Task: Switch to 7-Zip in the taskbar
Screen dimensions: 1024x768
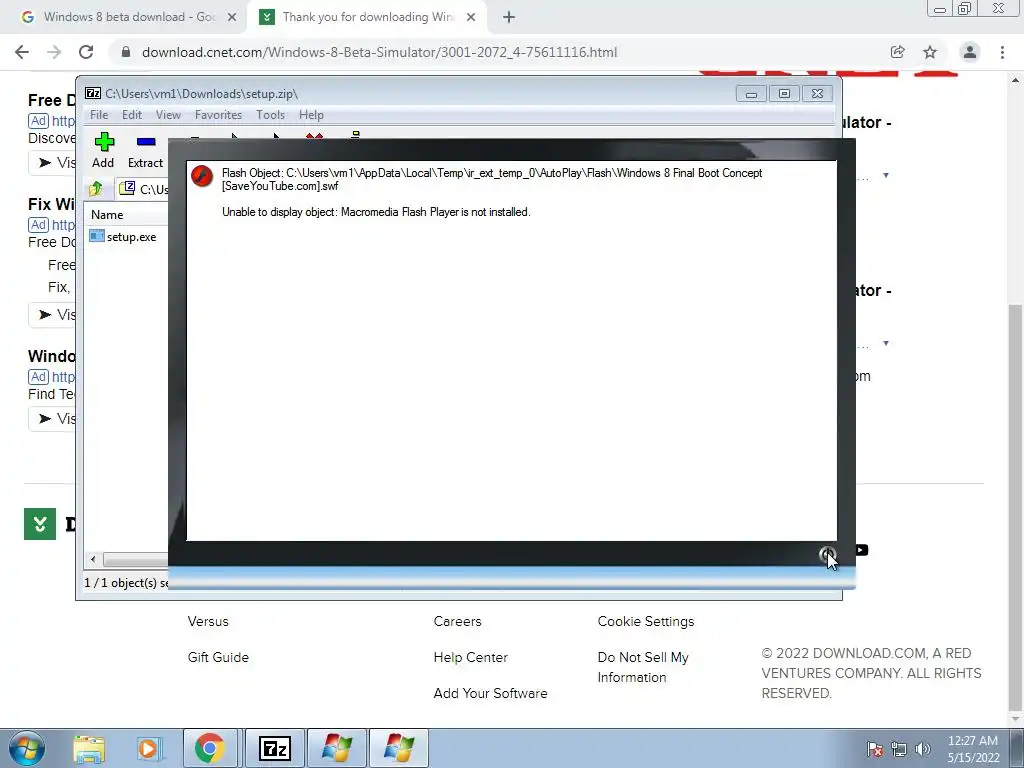Action: coord(274,748)
